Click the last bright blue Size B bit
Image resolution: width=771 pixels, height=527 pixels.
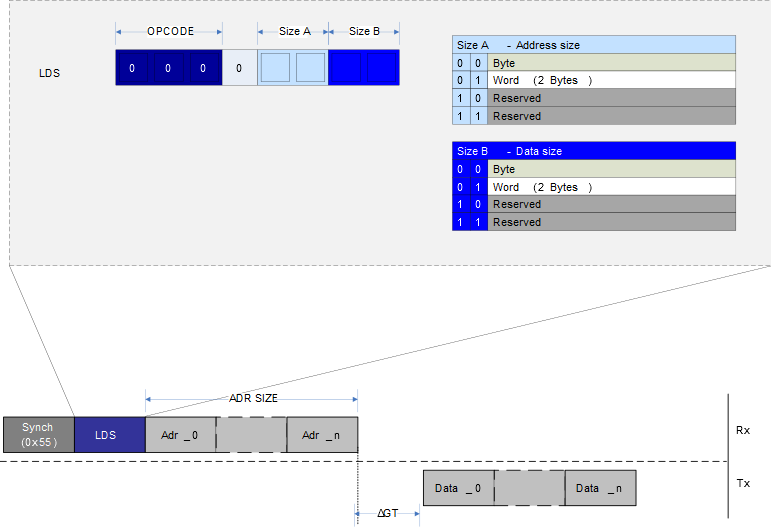point(380,68)
